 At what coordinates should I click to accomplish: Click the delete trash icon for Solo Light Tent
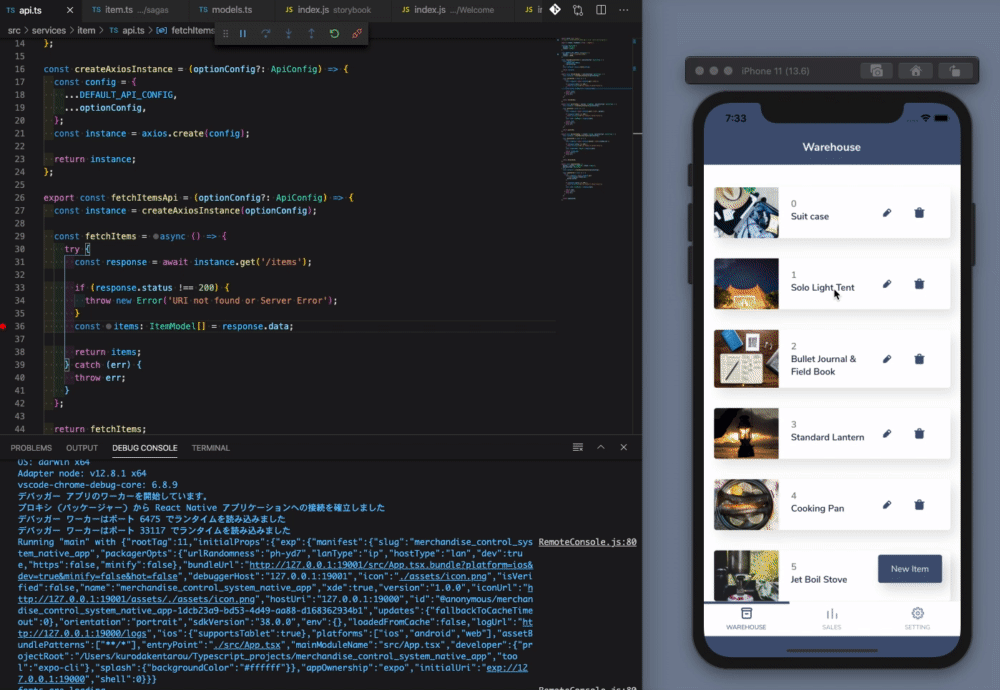tap(919, 285)
